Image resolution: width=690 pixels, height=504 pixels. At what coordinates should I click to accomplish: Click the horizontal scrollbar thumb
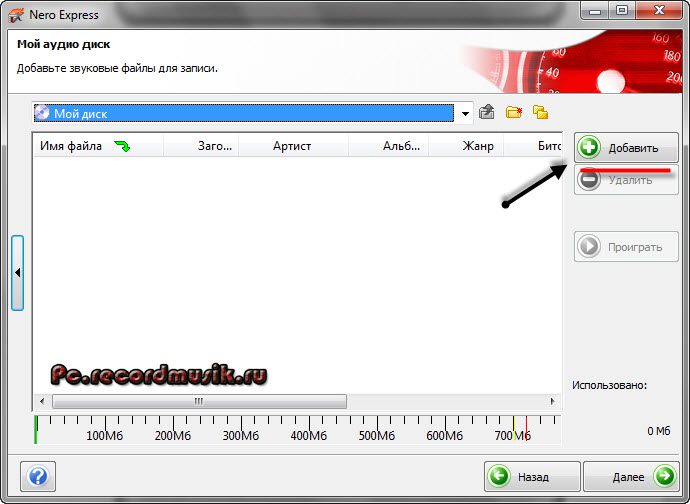[199, 401]
